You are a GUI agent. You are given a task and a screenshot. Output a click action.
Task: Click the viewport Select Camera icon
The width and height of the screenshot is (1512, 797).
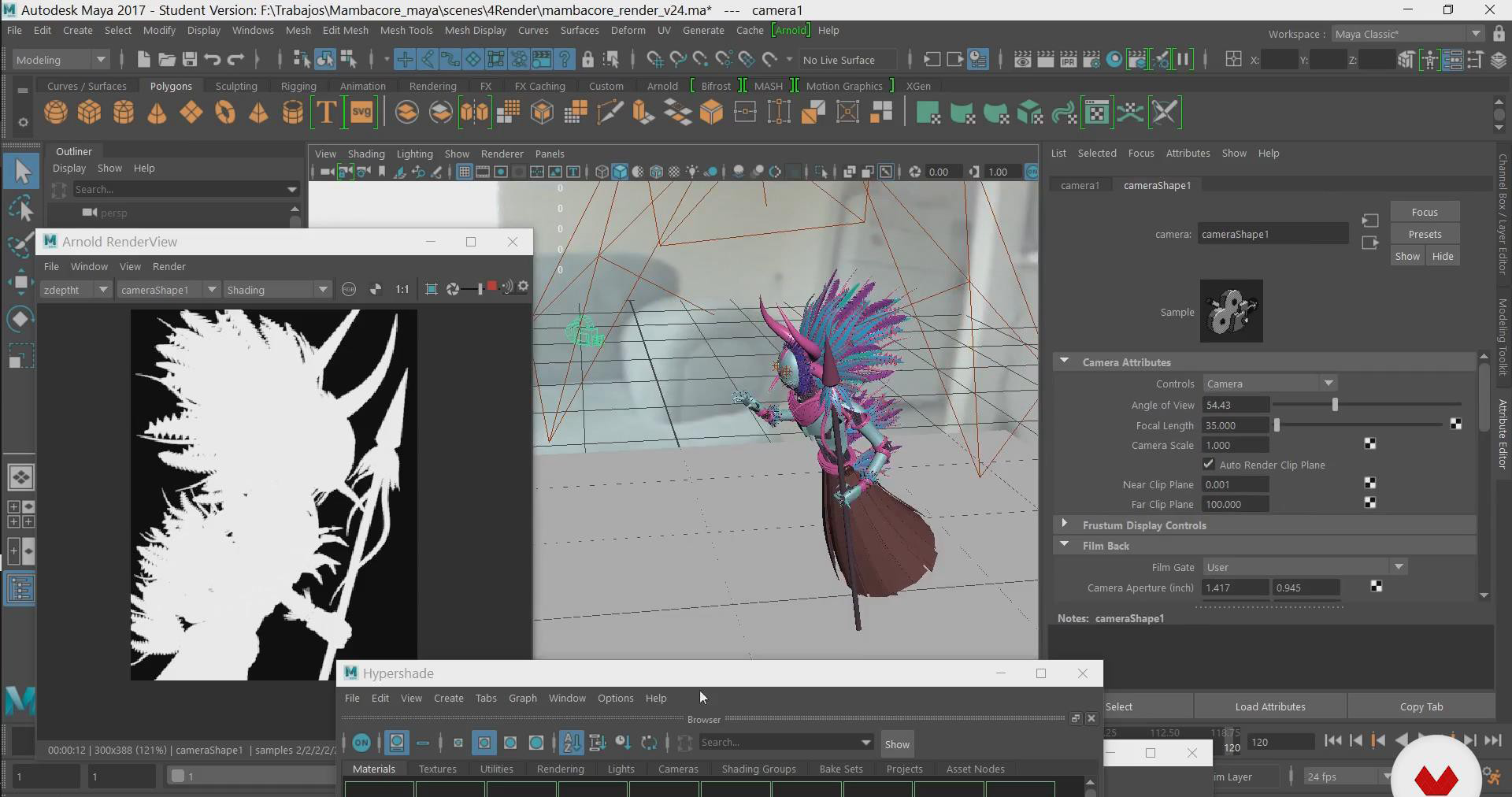tap(327, 172)
